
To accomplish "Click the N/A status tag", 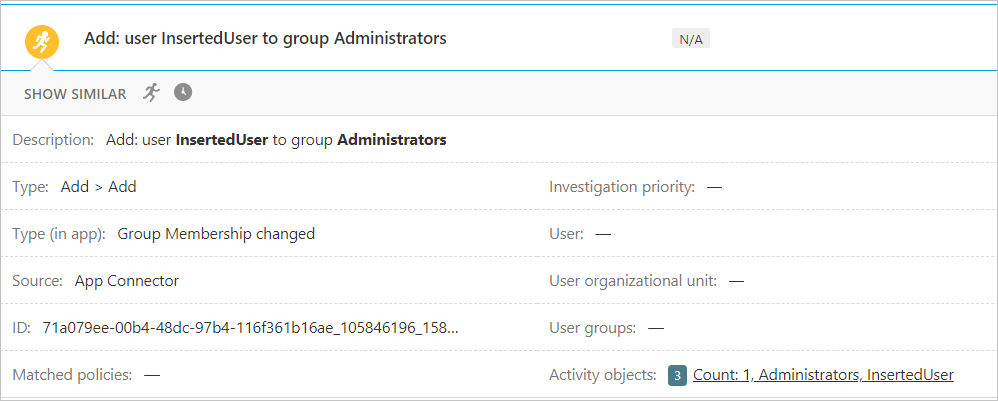I will 690,40.
